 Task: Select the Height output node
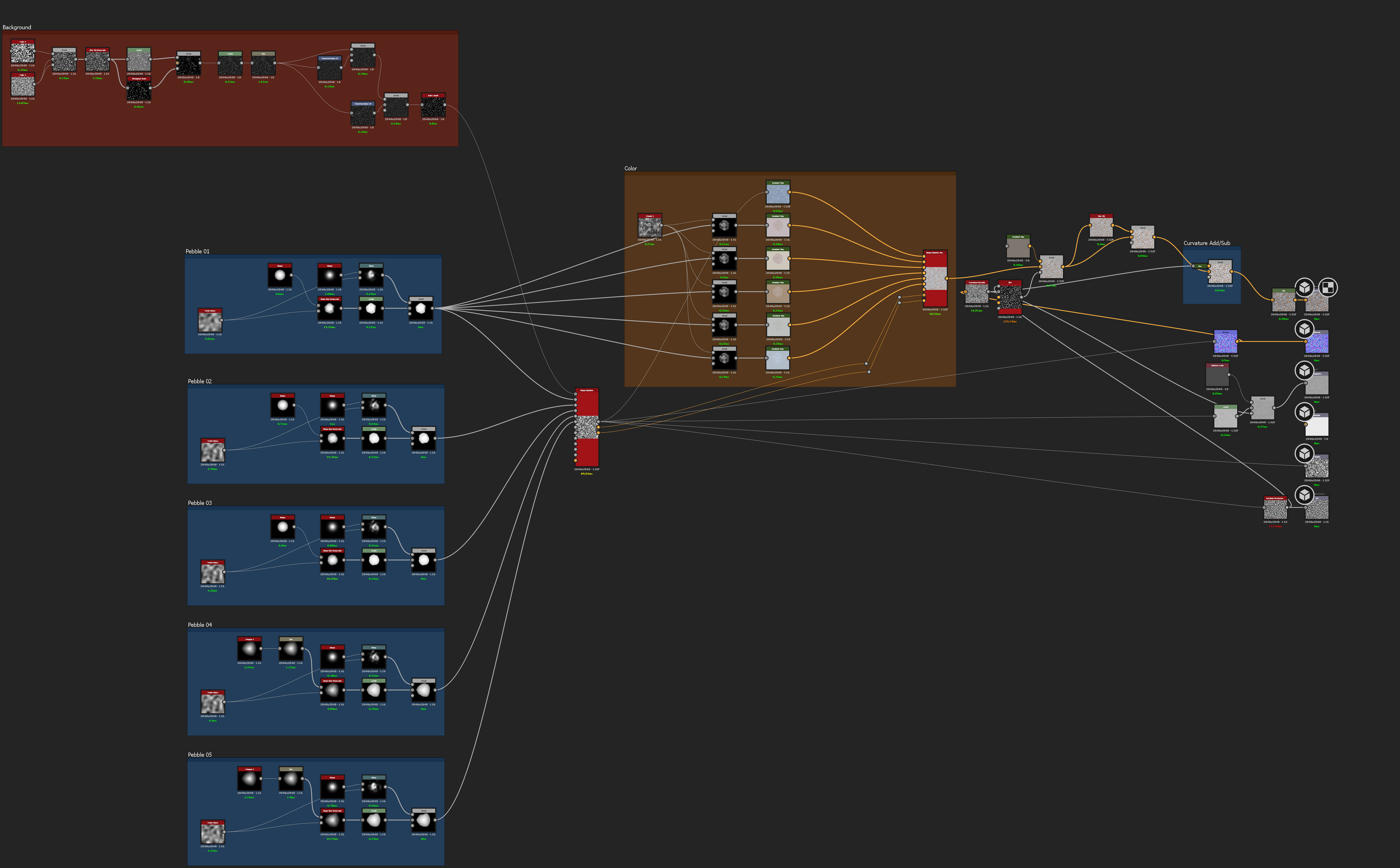(1317, 466)
